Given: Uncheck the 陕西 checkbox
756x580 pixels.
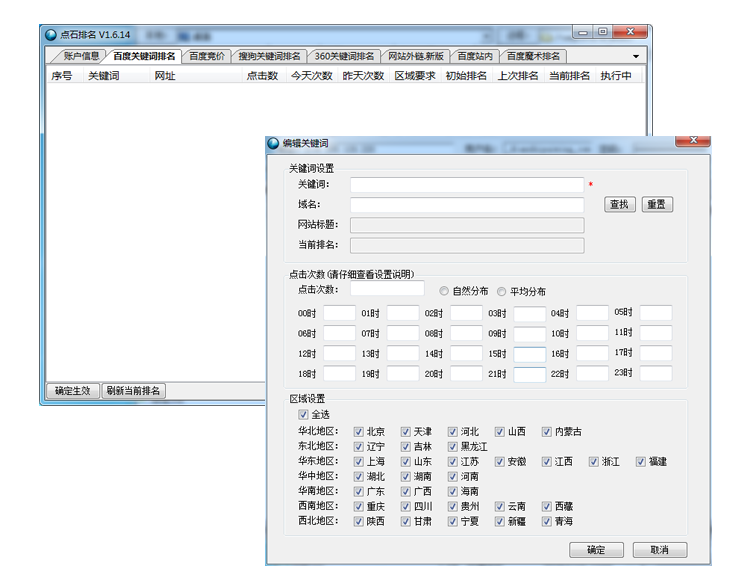Looking at the screenshot, I should point(358,521).
